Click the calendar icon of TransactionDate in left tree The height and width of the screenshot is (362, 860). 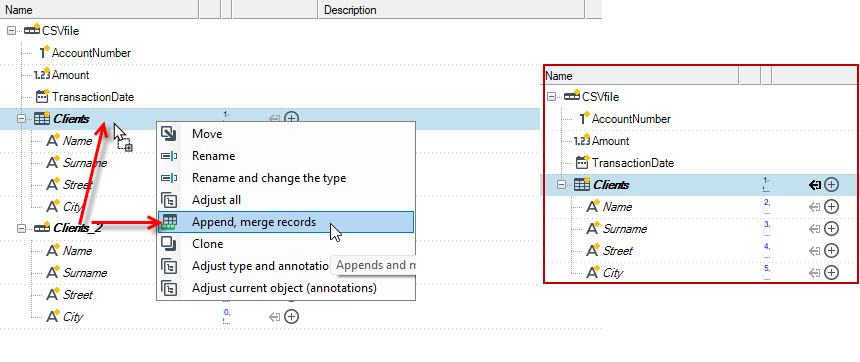42,97
